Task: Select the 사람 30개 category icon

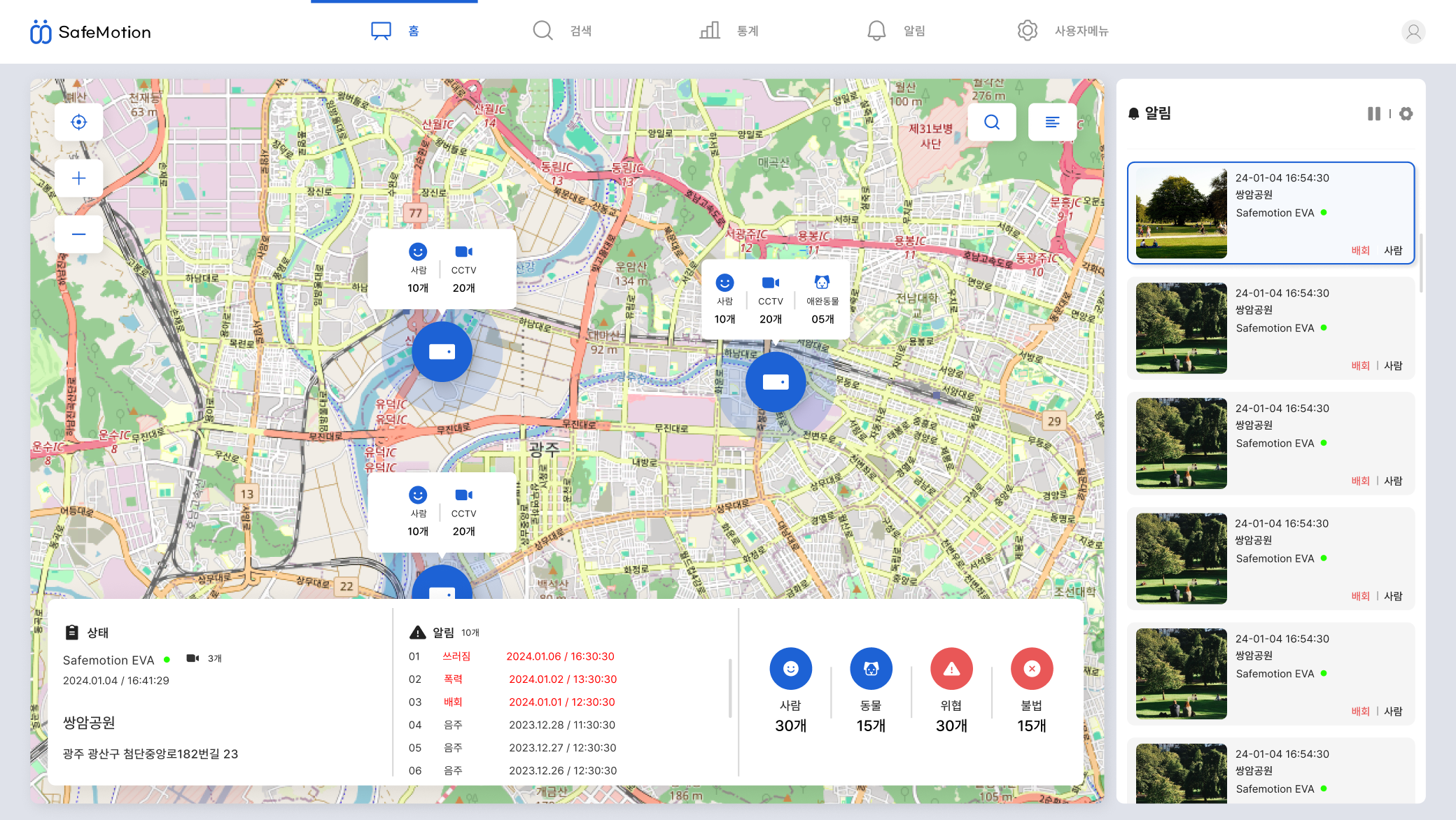Action: (790, 669)
